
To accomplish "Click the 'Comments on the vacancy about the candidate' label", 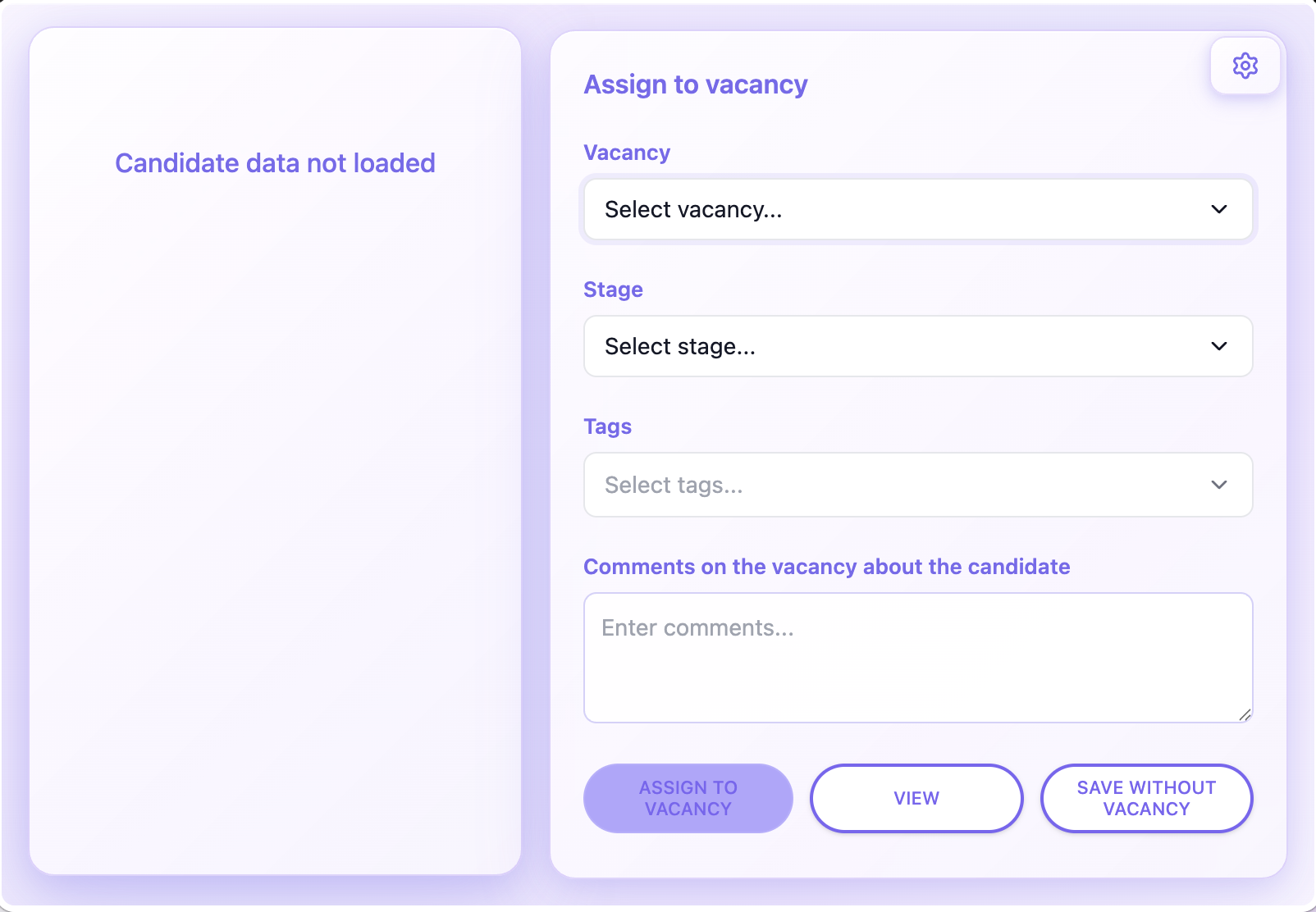I will (x=826, y=567).
